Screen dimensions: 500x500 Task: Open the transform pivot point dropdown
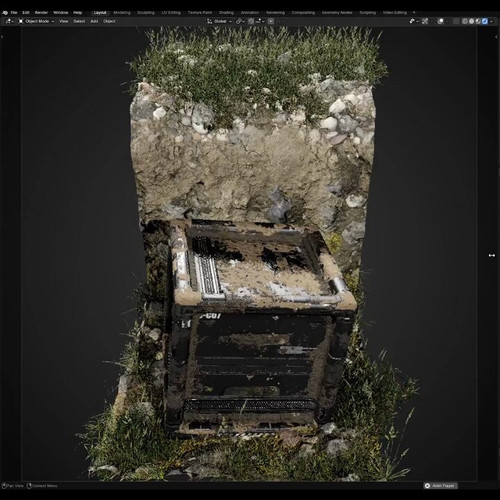click(240, 21)
